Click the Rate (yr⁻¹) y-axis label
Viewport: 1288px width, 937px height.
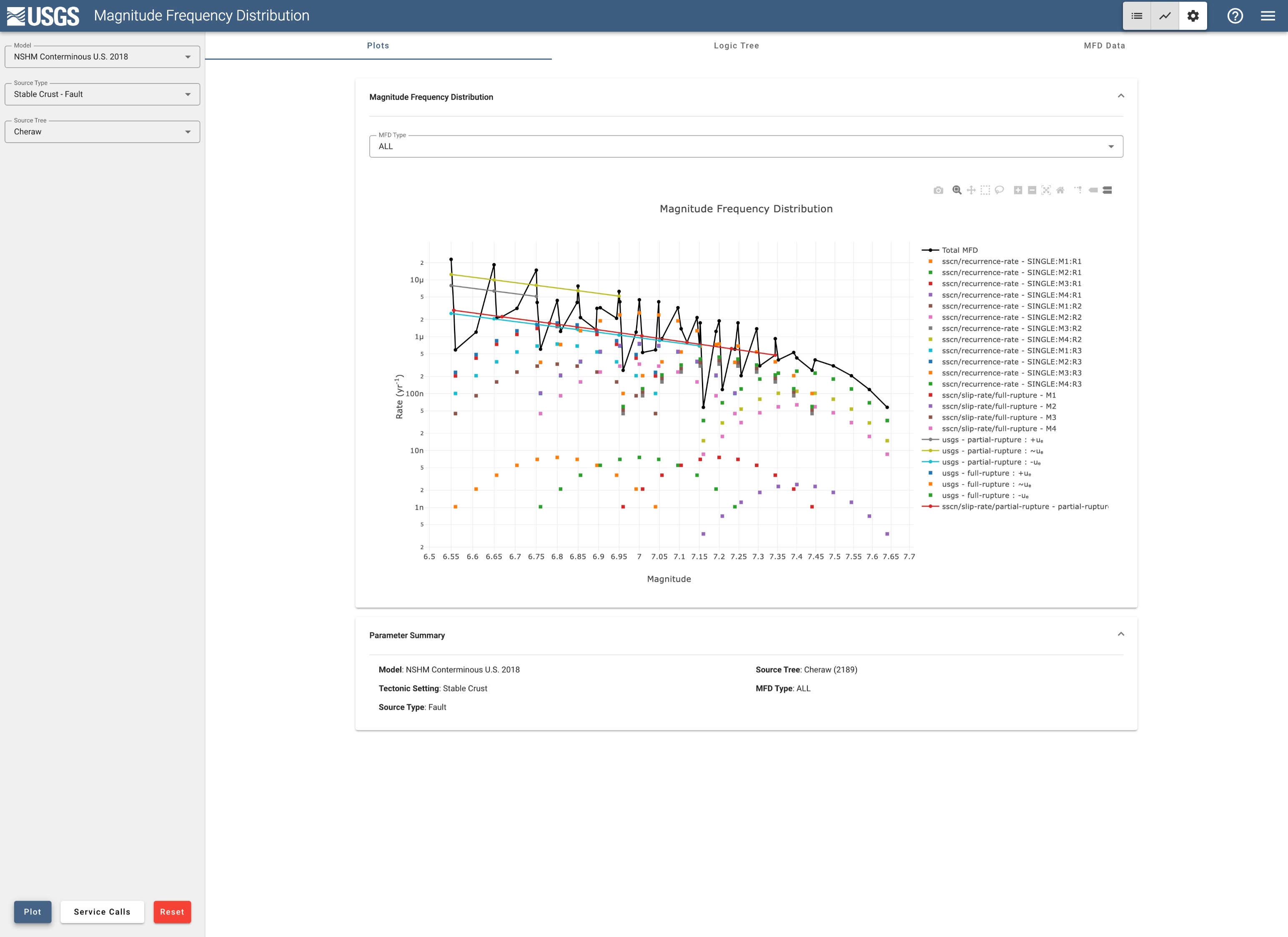coord(399,397)
